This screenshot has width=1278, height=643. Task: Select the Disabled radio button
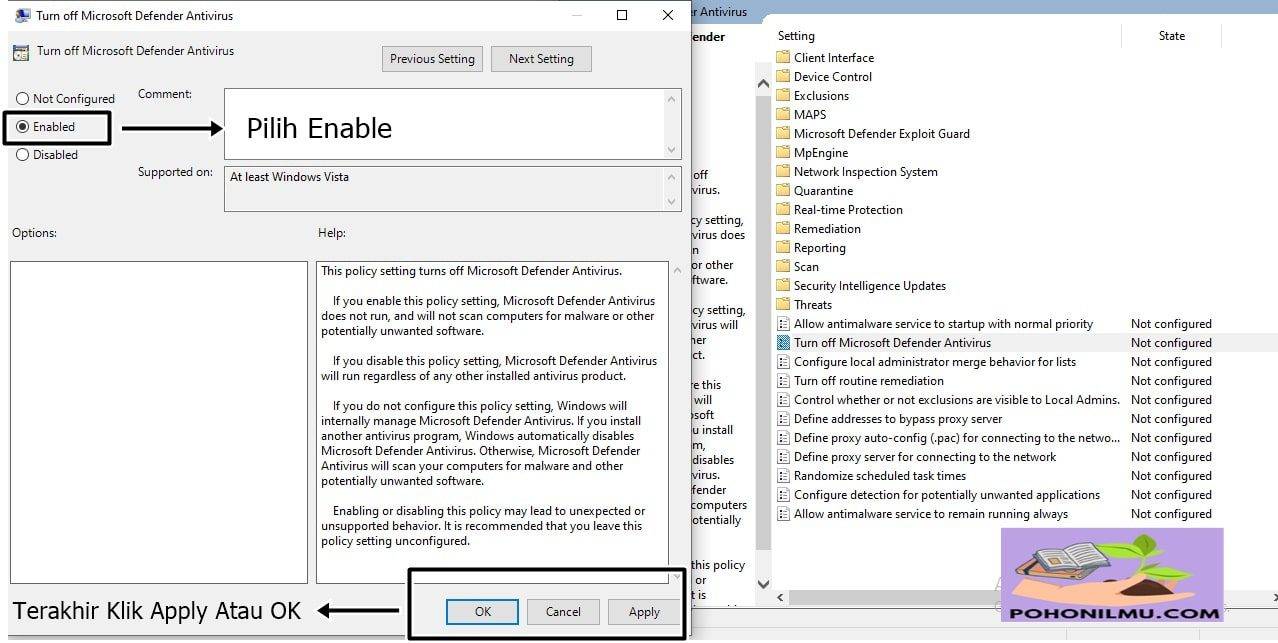tap(23, 155)
